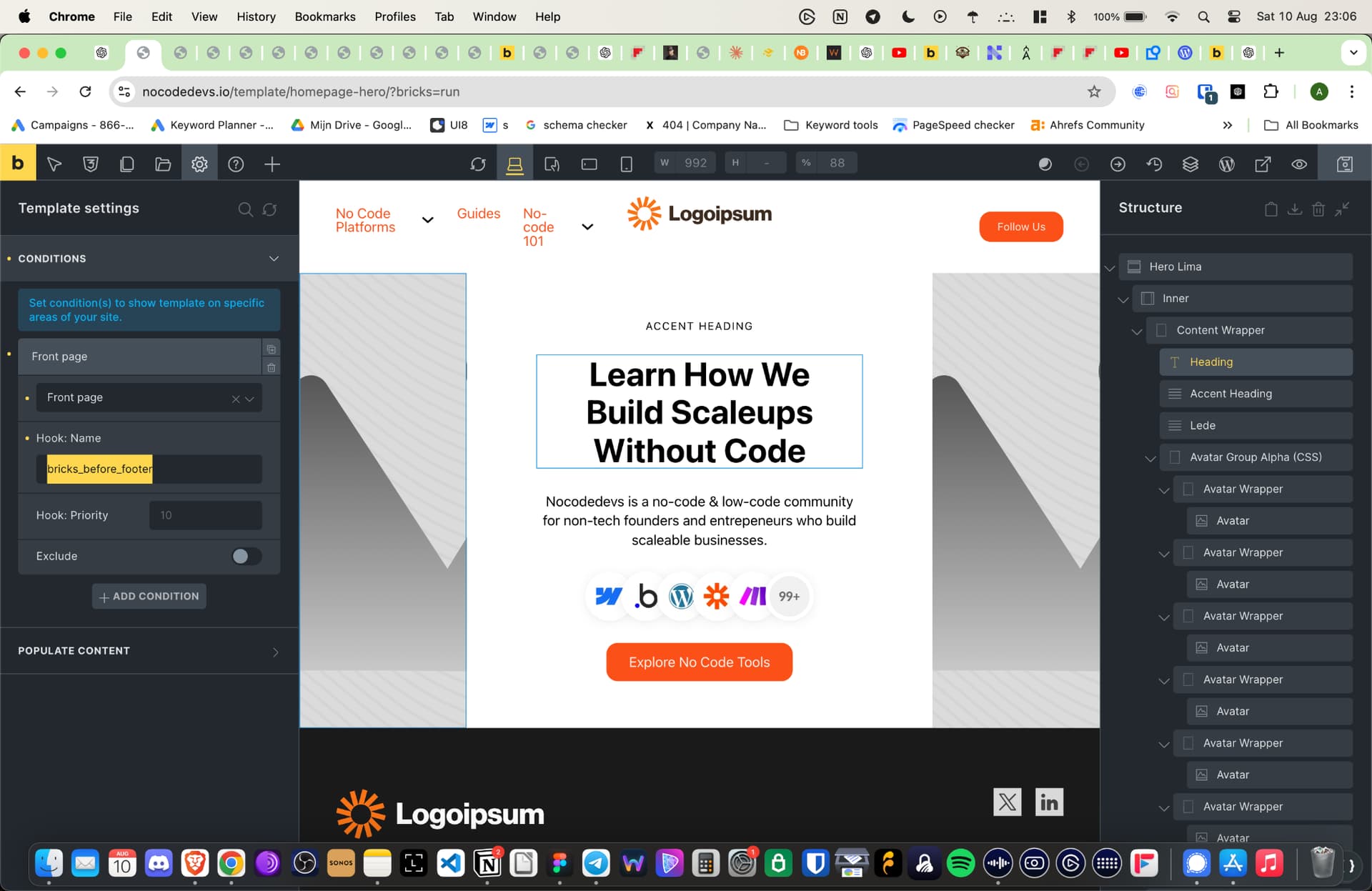This screenshot has width=1372, height=891.
Task: Duplicate the Front page condition
Action: click(272, 349)
